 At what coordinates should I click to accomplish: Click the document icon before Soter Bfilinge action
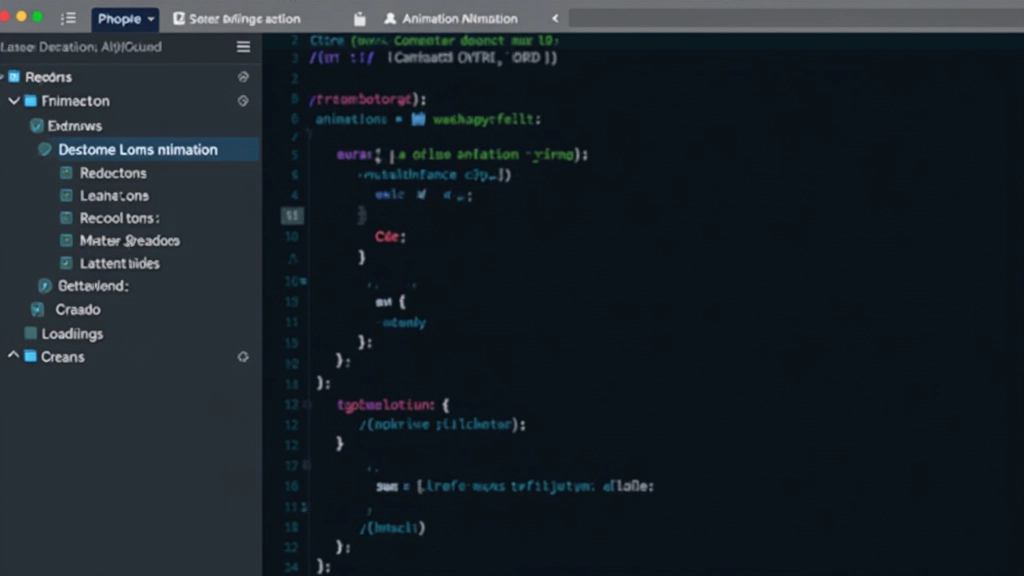[x=178, y=17]
